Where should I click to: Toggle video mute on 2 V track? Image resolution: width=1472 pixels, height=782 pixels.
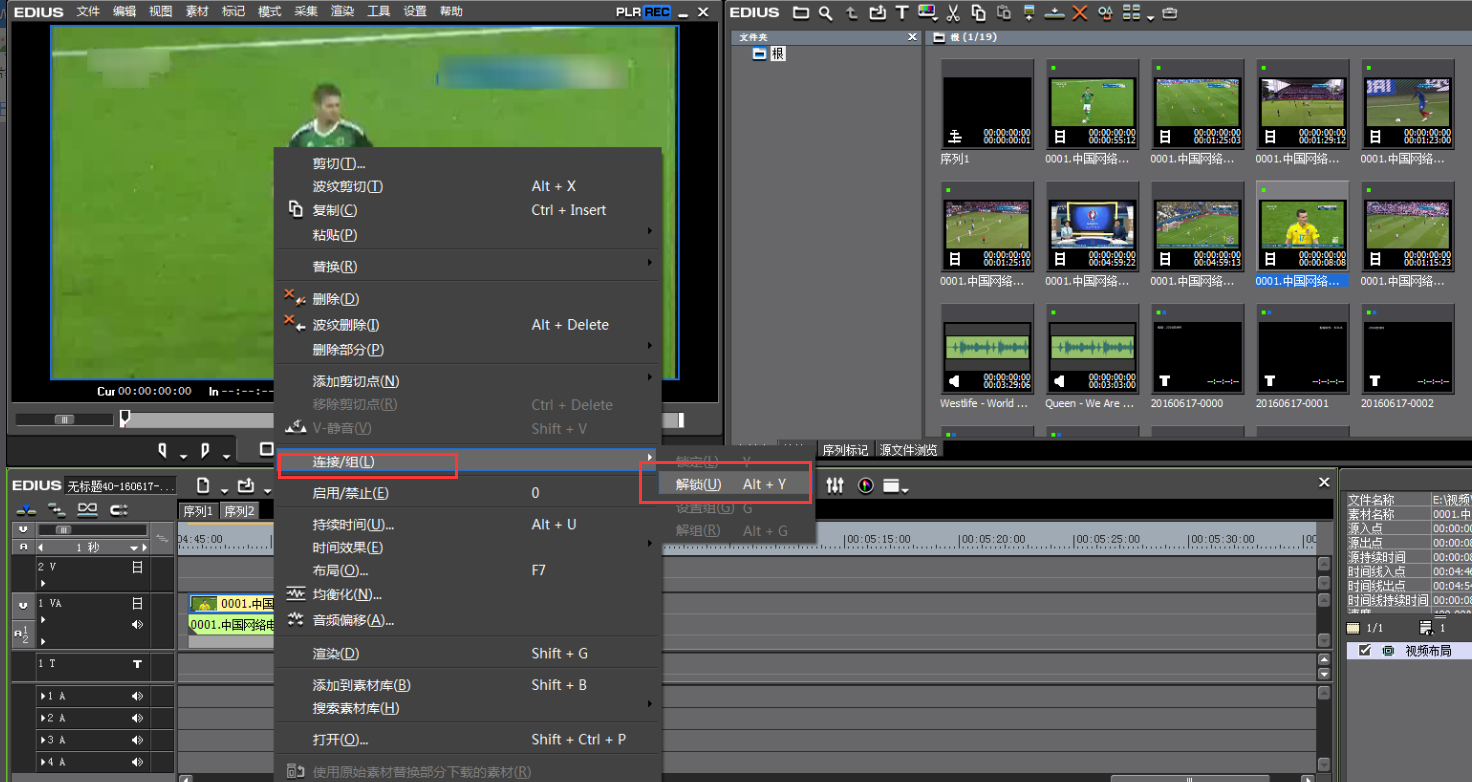pyautogui.click(x=137, y=567)
